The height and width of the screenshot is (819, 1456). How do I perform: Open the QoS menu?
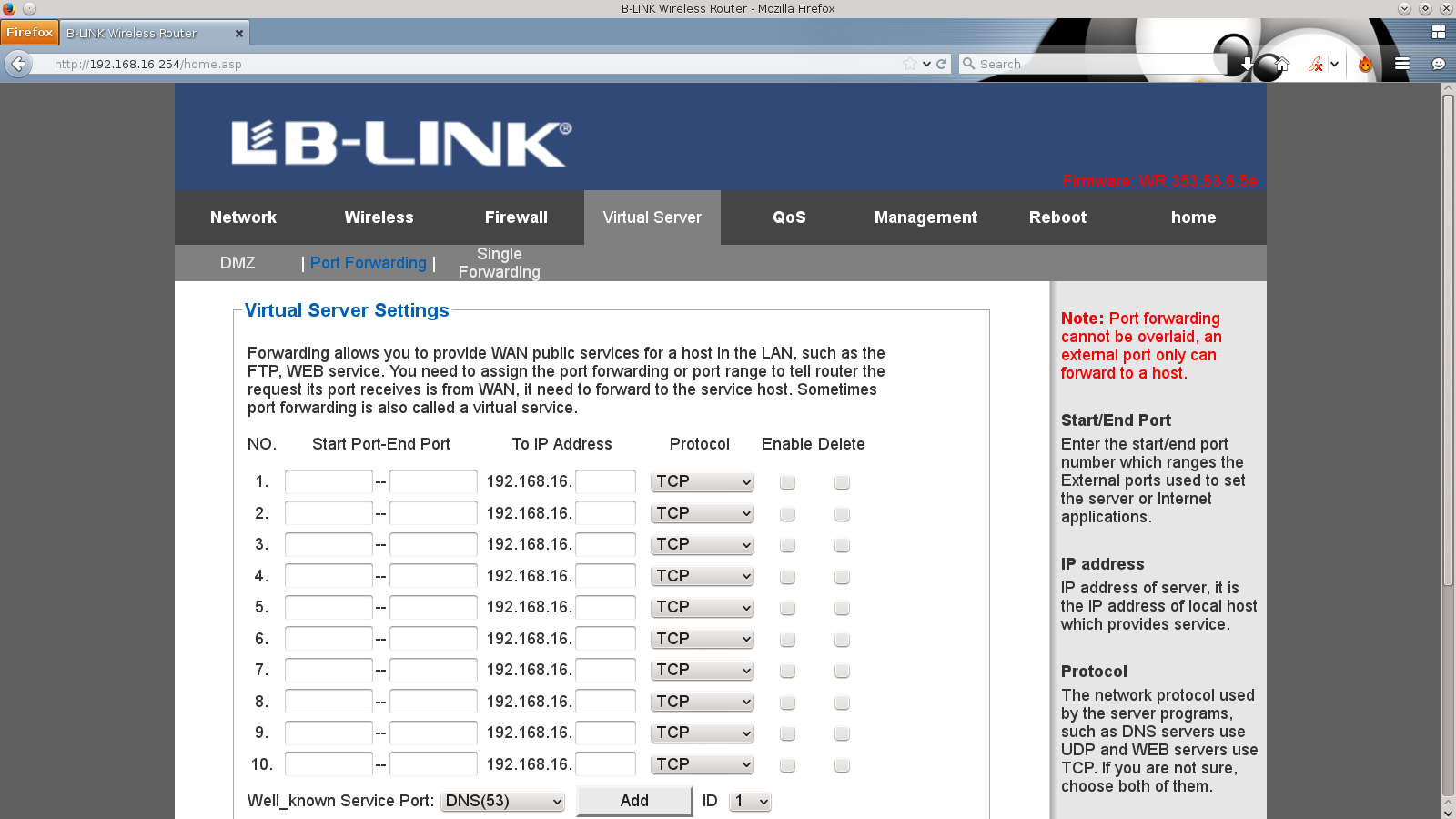[x=789, y=217]
